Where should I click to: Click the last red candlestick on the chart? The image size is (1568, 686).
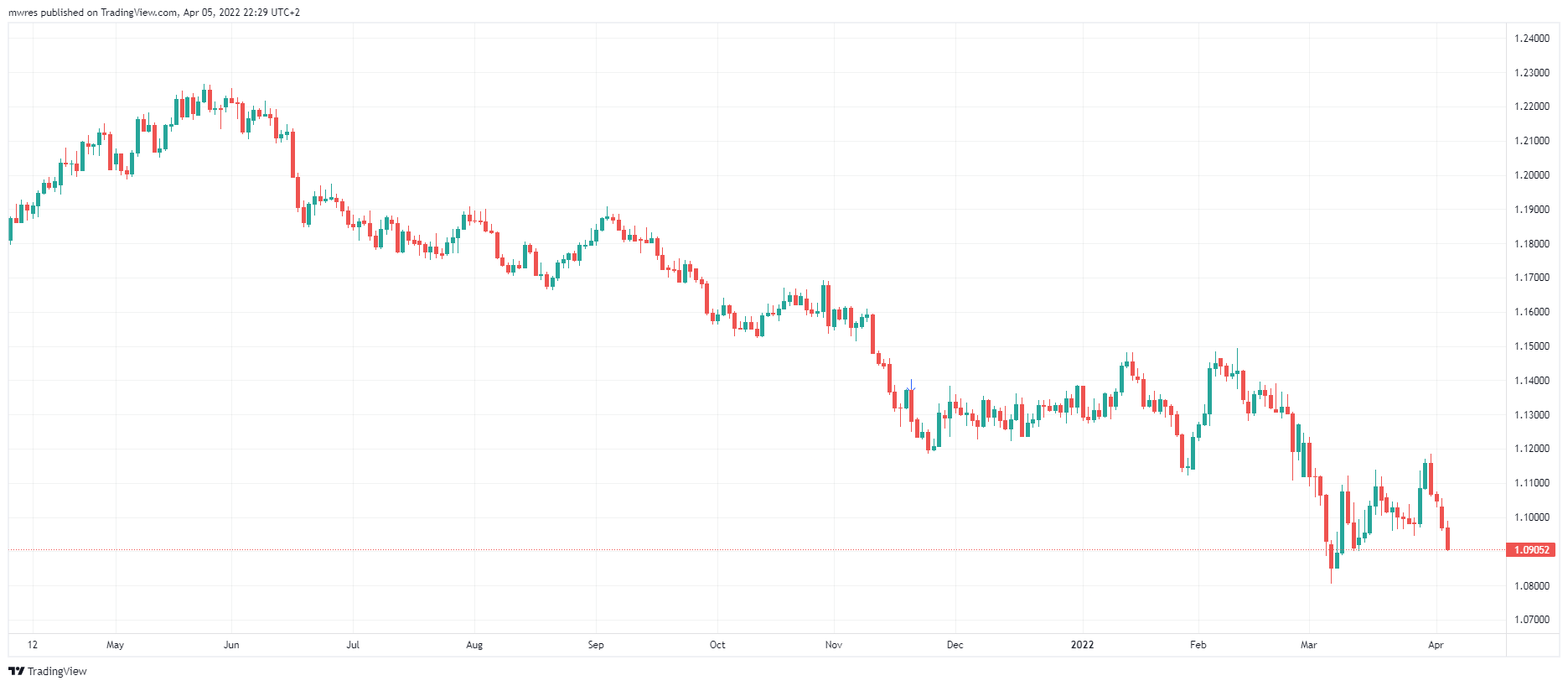click(x=1447, y=538)
